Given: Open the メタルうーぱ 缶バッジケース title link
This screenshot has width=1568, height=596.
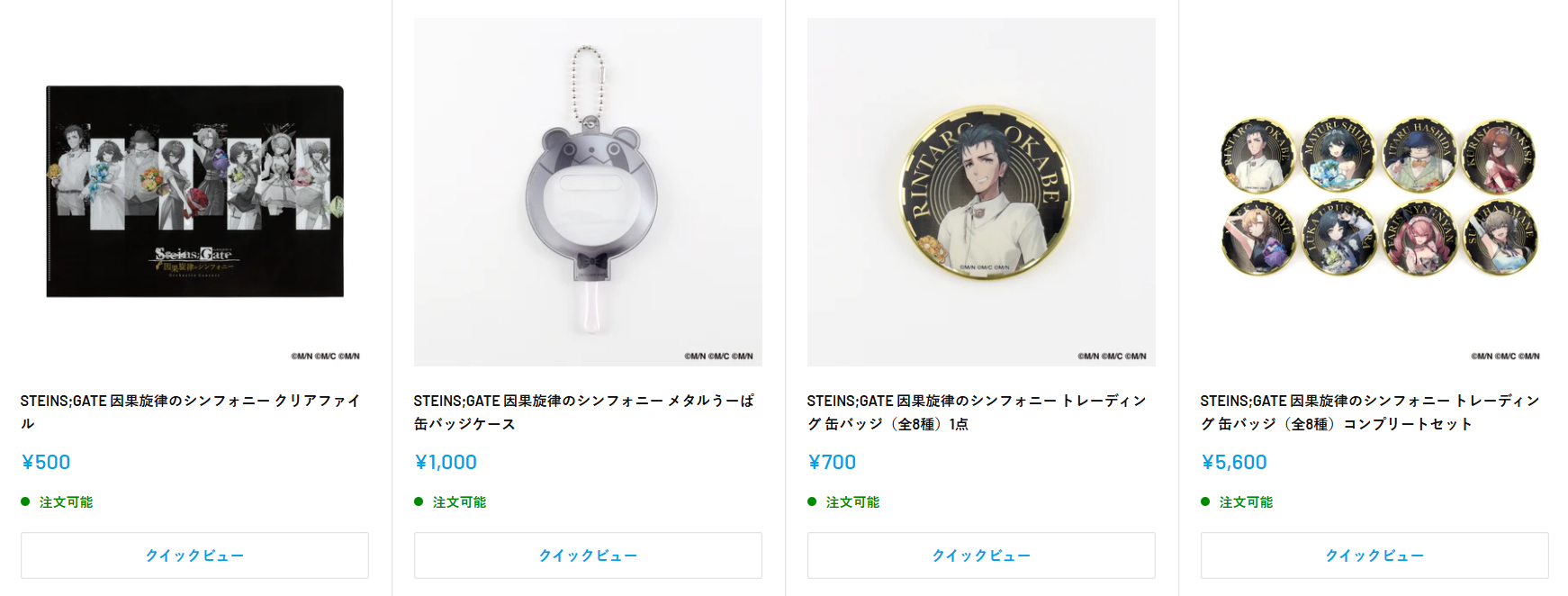Looking at the screenshot, I should pyautogui.click(x=584, y=411).
